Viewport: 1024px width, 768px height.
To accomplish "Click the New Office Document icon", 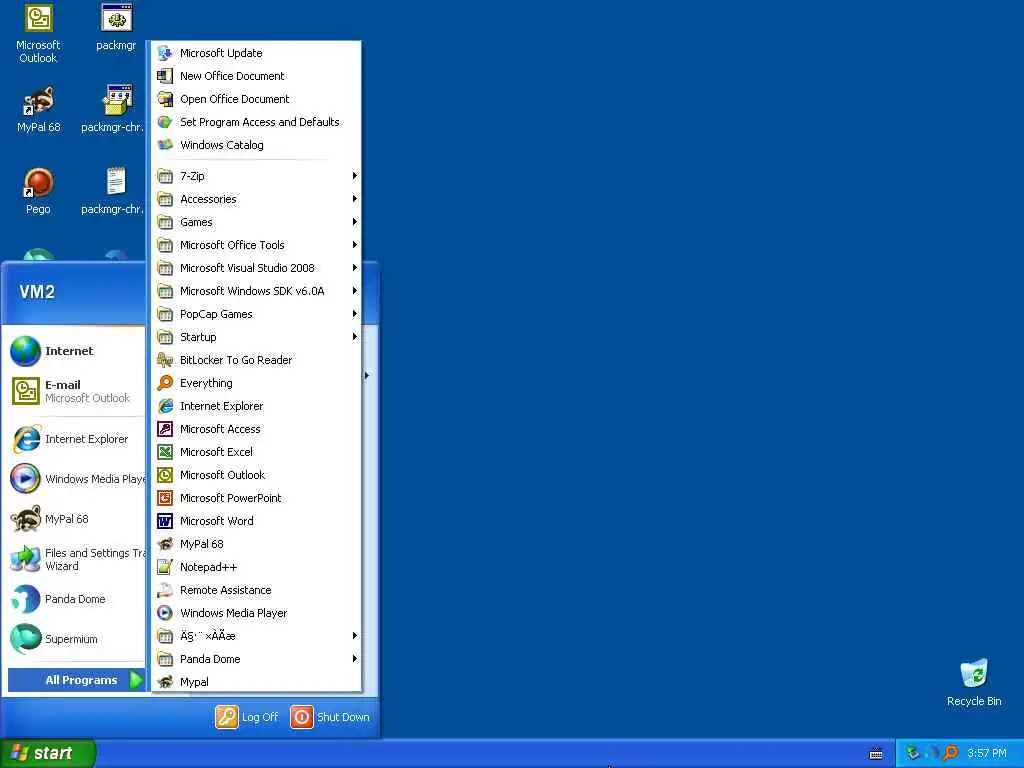I will point(165,76).
